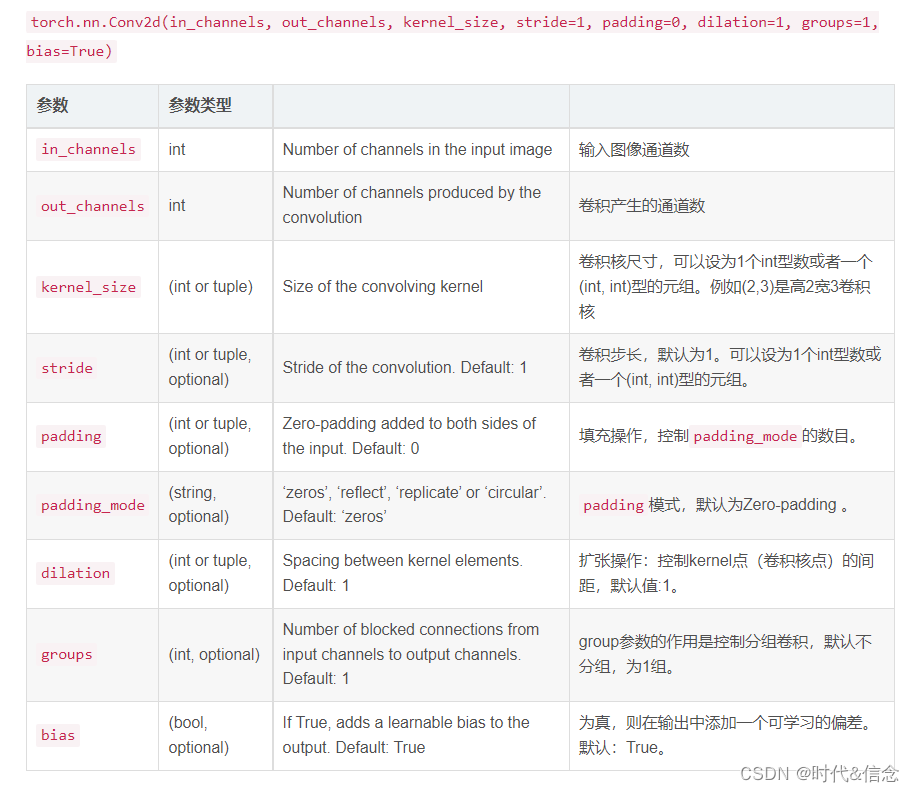Select the padding parameter name cell
This screenshot has height=792, width=915.
71,436
